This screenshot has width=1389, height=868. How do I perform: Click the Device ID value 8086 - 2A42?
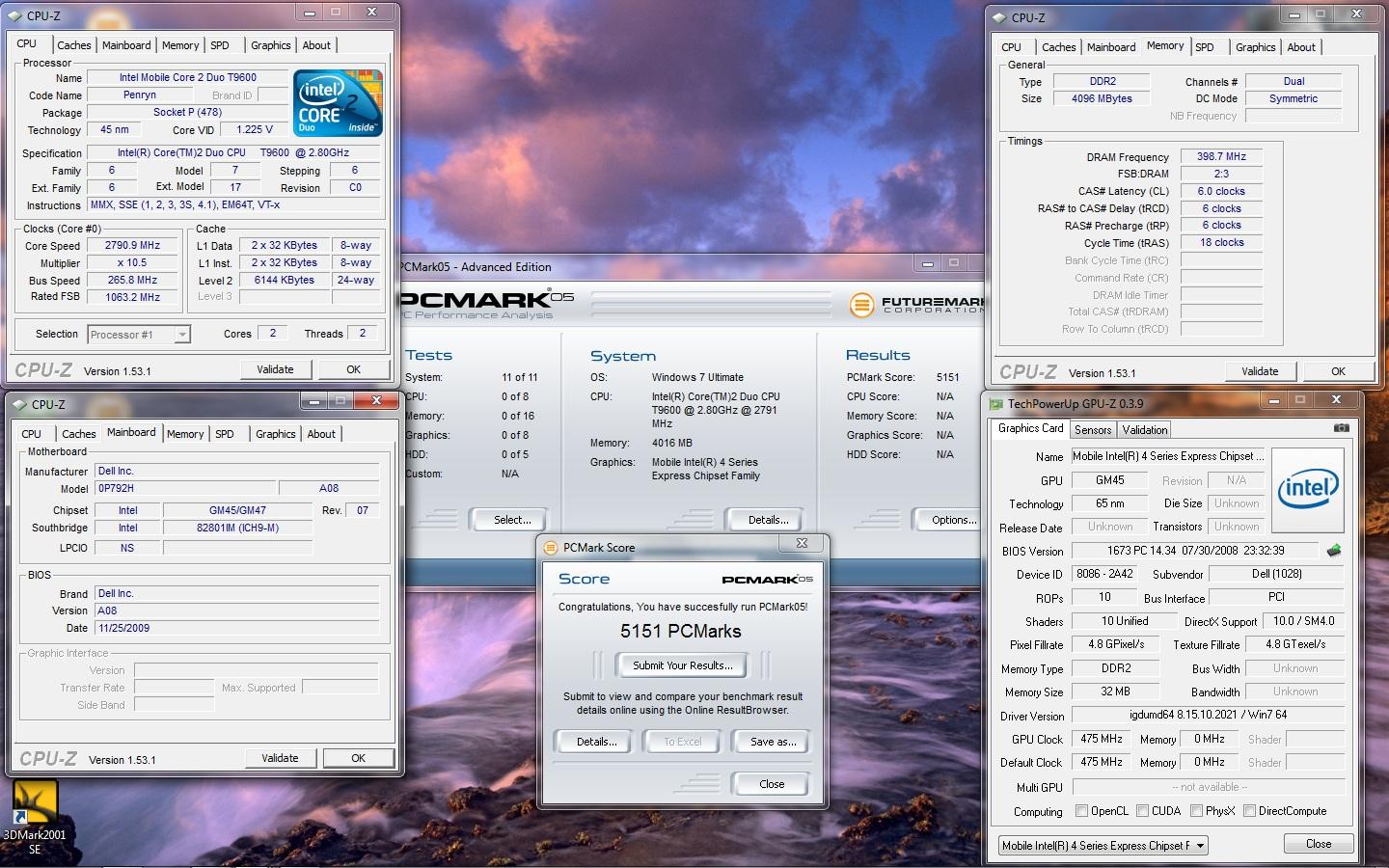click(1104, 574)
